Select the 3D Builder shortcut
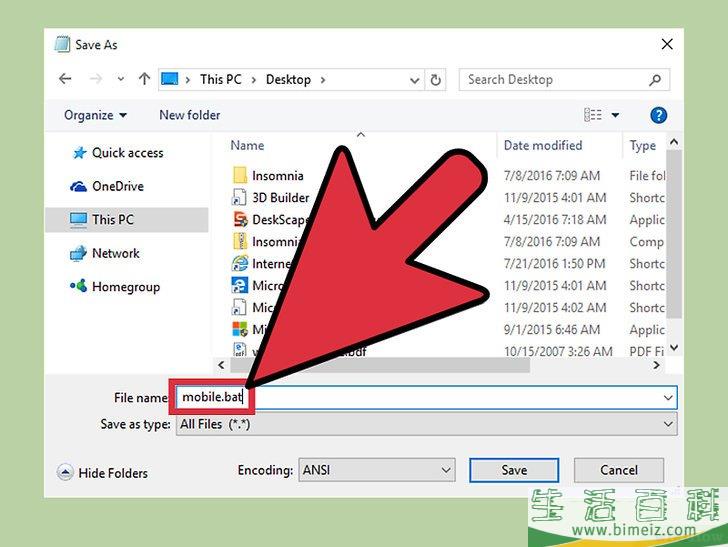 click(x=280, y=198)
